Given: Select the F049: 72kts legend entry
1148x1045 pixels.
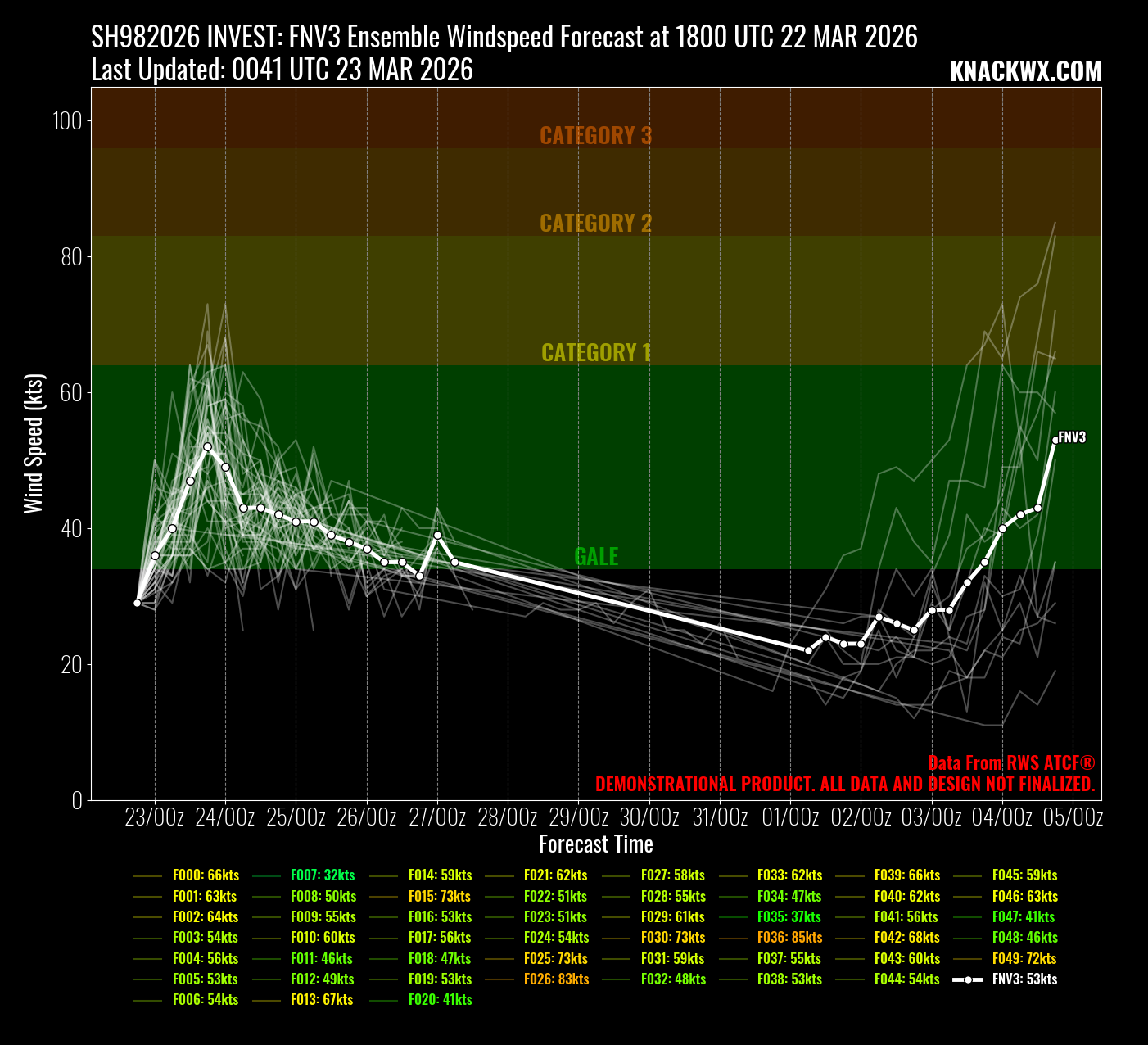Looking at the screenshot, I should click(x=1024, y=958).
